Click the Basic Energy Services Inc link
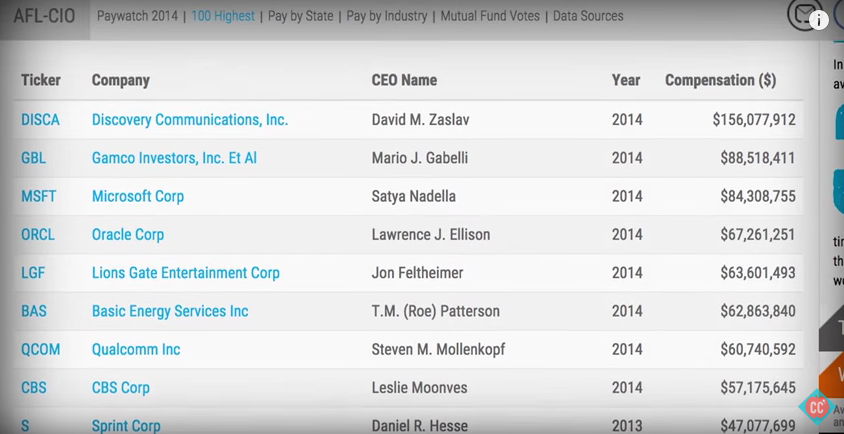The width and height of the screenshot is (844, 434). (x=170, y=311)
